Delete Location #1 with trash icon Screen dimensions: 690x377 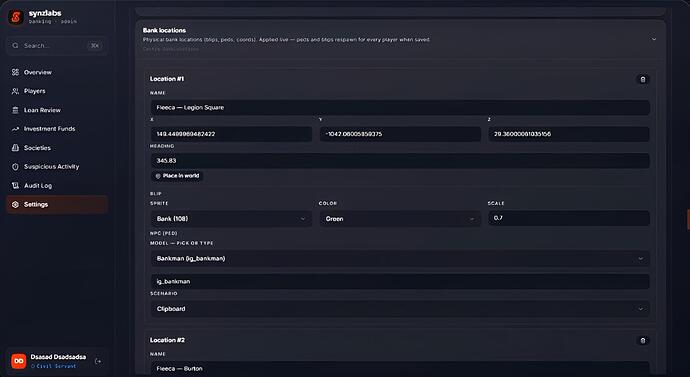[642, 79]
